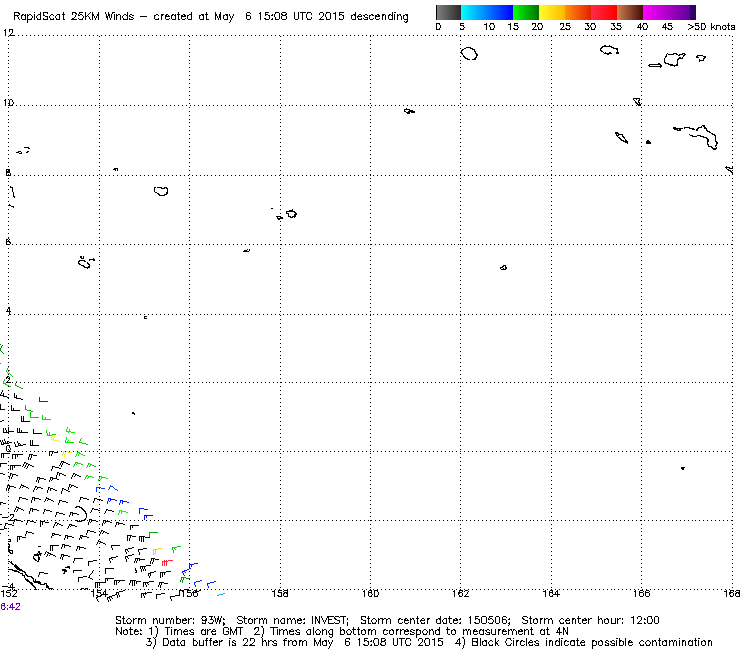
Task: Click the longitude "158" axis label
Action: [x=280, y=593]
